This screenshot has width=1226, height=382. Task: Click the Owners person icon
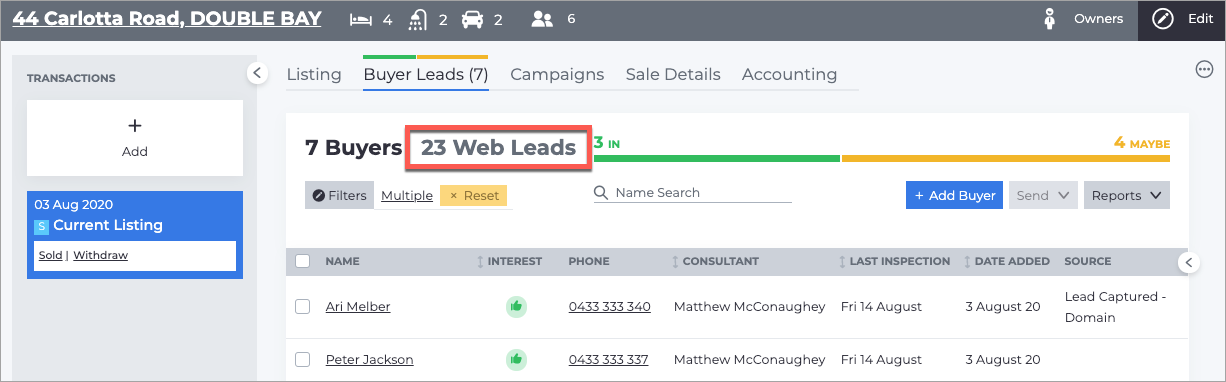pos(1050,19)
